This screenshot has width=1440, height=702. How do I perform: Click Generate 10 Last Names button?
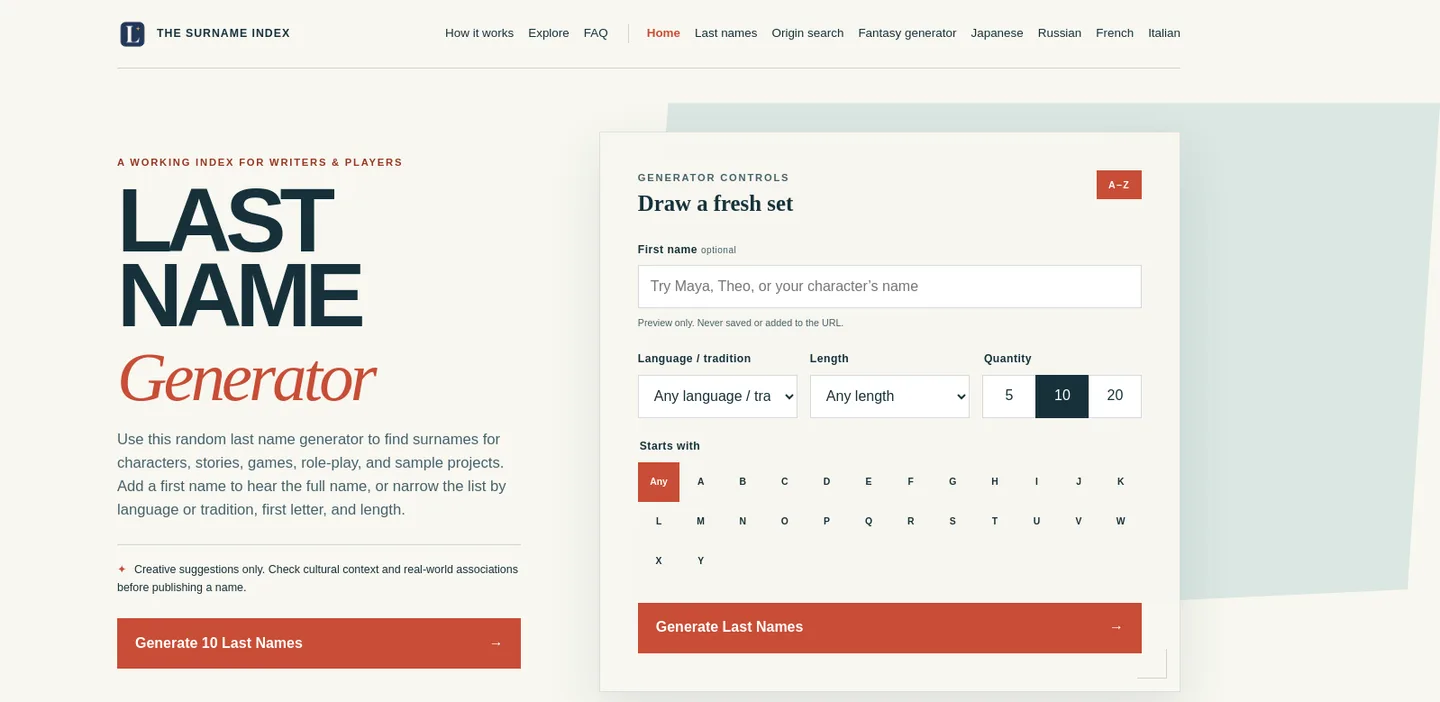coord(319,643)
